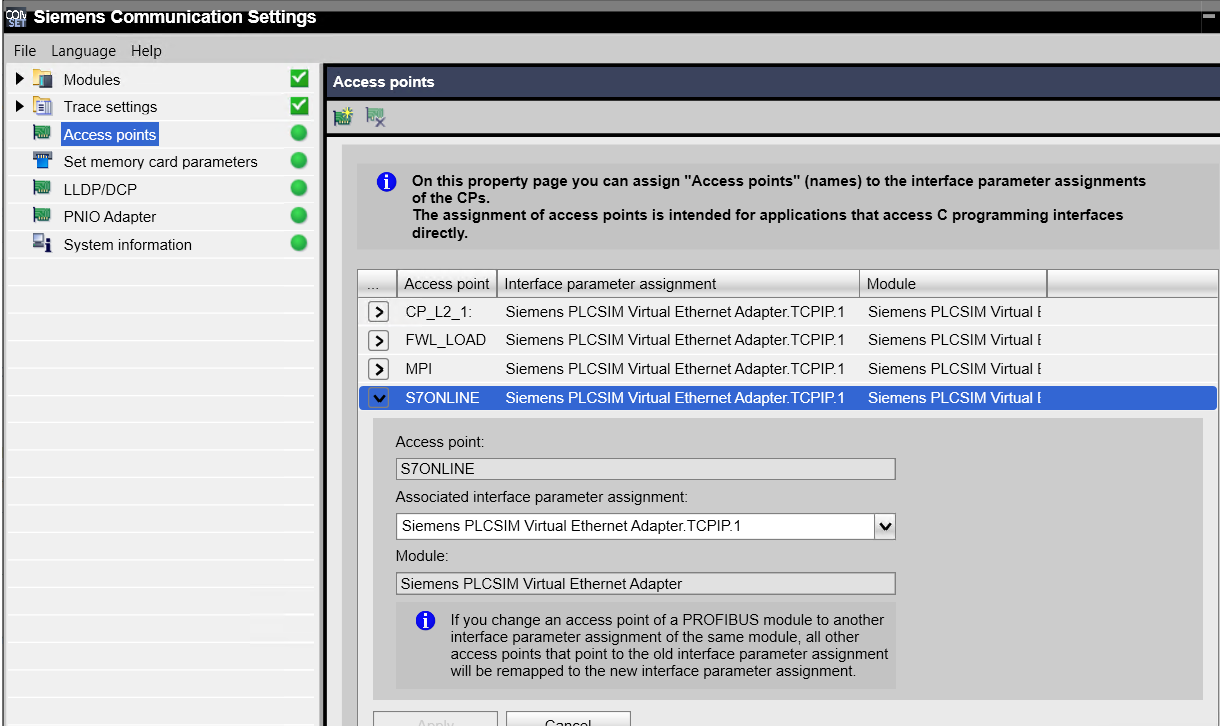The height and width of the screenshot is (726, 1220).
Task: Expand the Trace settings tree node
Action: [x=20, y=106]
